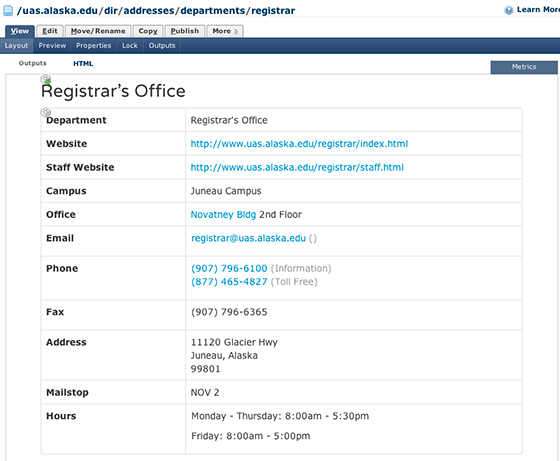
Task: Click 'Friday: 8:00am - 5:00pm' text
Action: tap(250, 436)
